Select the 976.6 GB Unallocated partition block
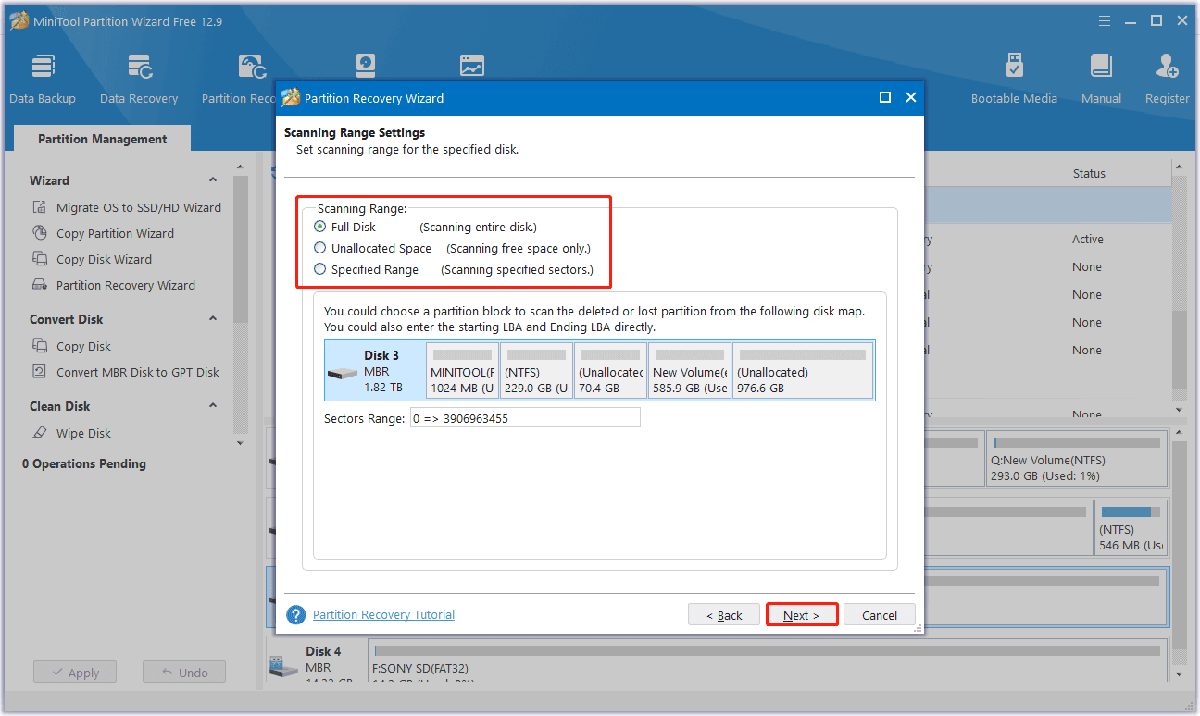The image size is (1200, 716). [x=802, y=371]
